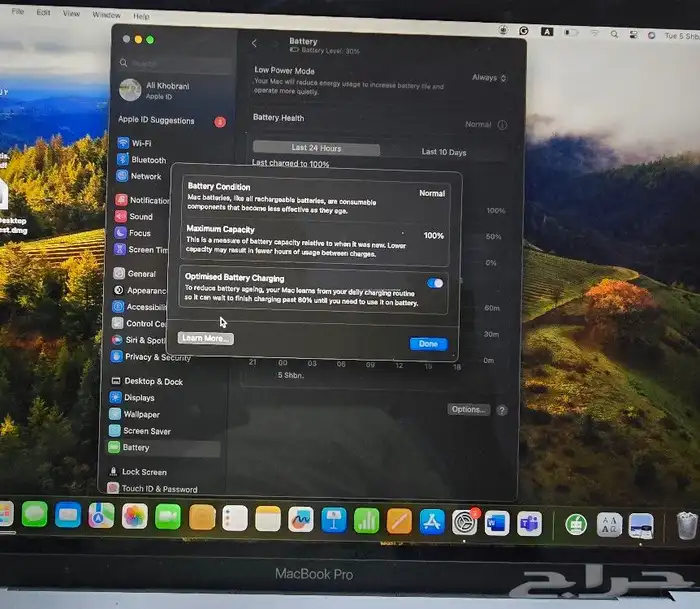The width and height of the screenshot is (700, 609).
Task: Open the Help menu
Action: pyautogui.click(x=141, y=16)
